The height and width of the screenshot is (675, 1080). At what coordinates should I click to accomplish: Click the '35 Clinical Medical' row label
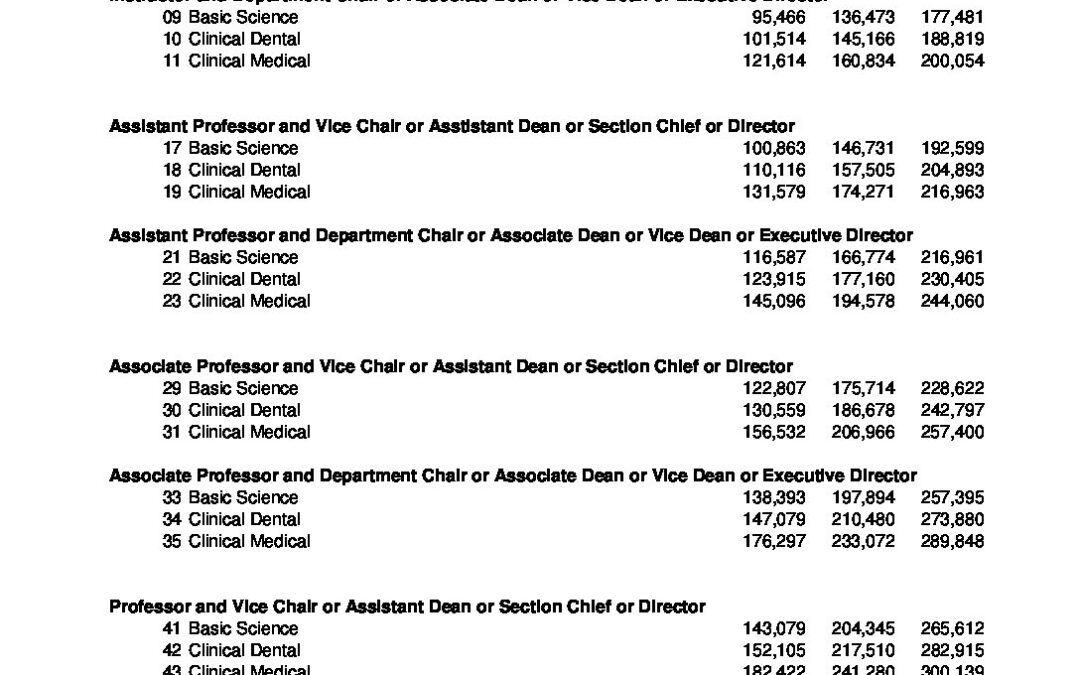click(x=236, y=541)
